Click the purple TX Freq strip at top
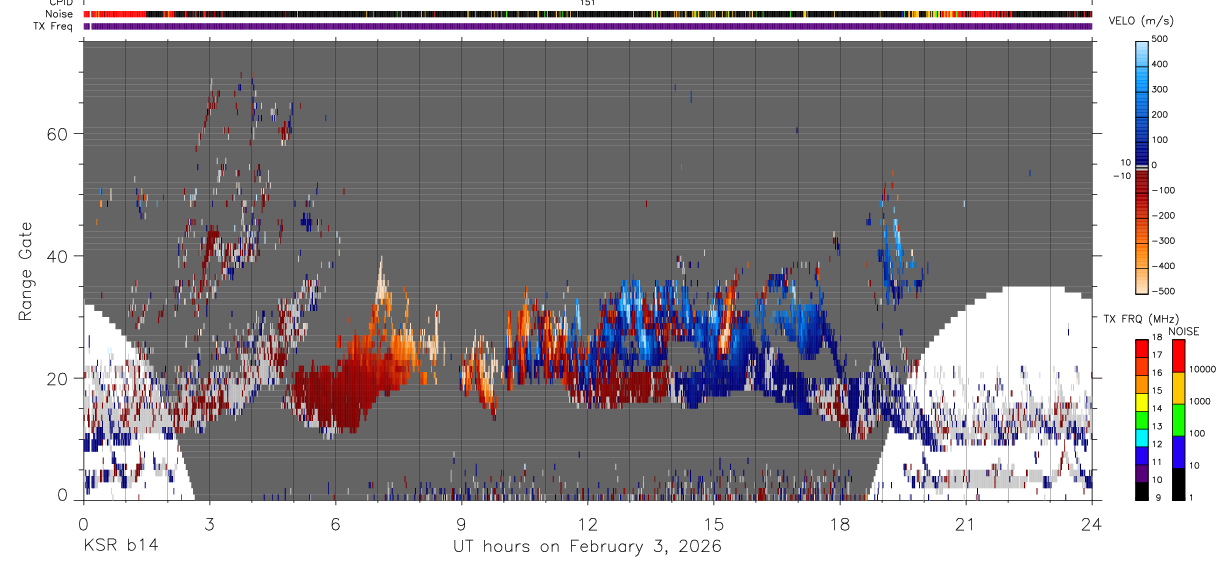This screenshot has height=567, width=1228. (x=587, y=26)
